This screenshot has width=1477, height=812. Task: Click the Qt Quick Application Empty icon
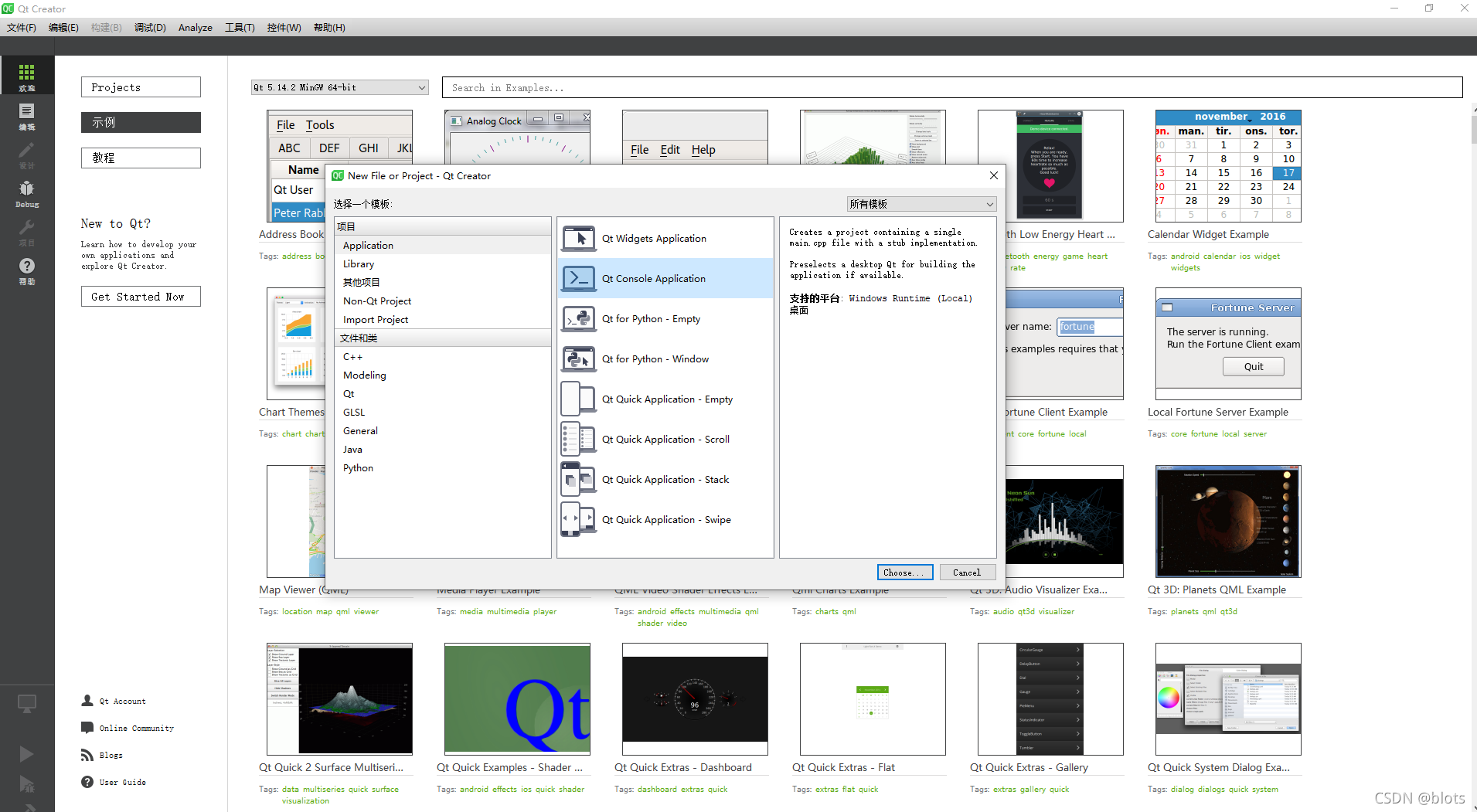(x=579, y=399)
